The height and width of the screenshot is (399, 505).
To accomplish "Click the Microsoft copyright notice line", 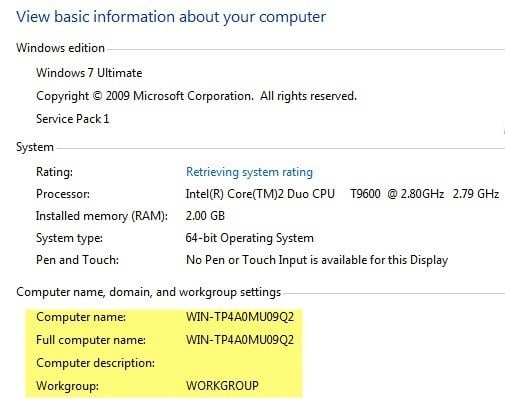I will (196, 96).
